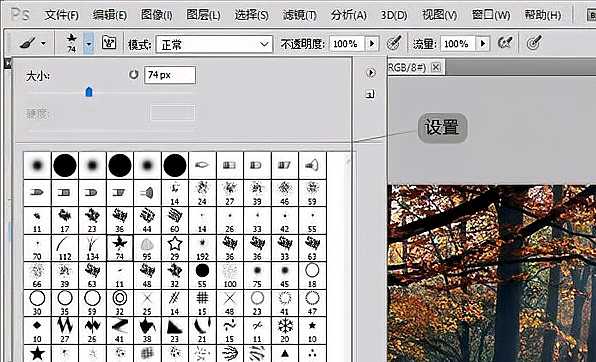Image resolution: width=596 pixels, height=362 pixels.
Task: Close the RGB/8# document tab
Action: point(436,67)
